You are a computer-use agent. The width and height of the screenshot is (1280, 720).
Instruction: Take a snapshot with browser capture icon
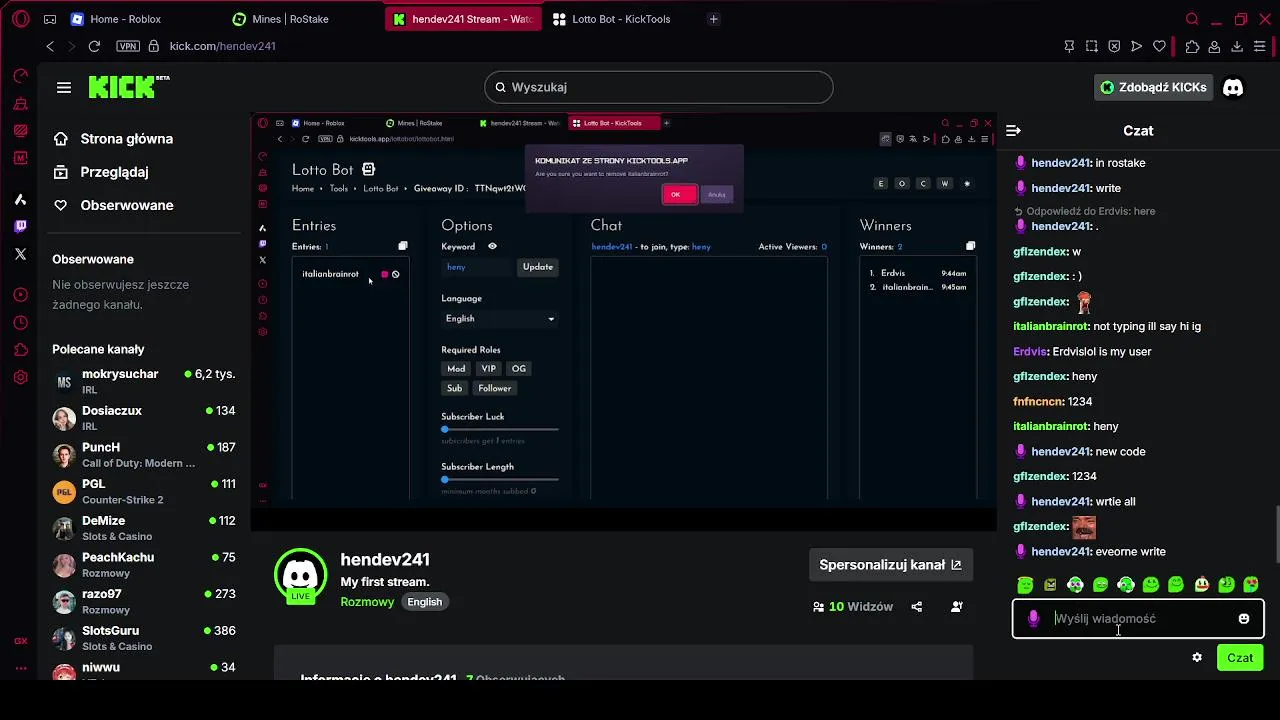1091,46
